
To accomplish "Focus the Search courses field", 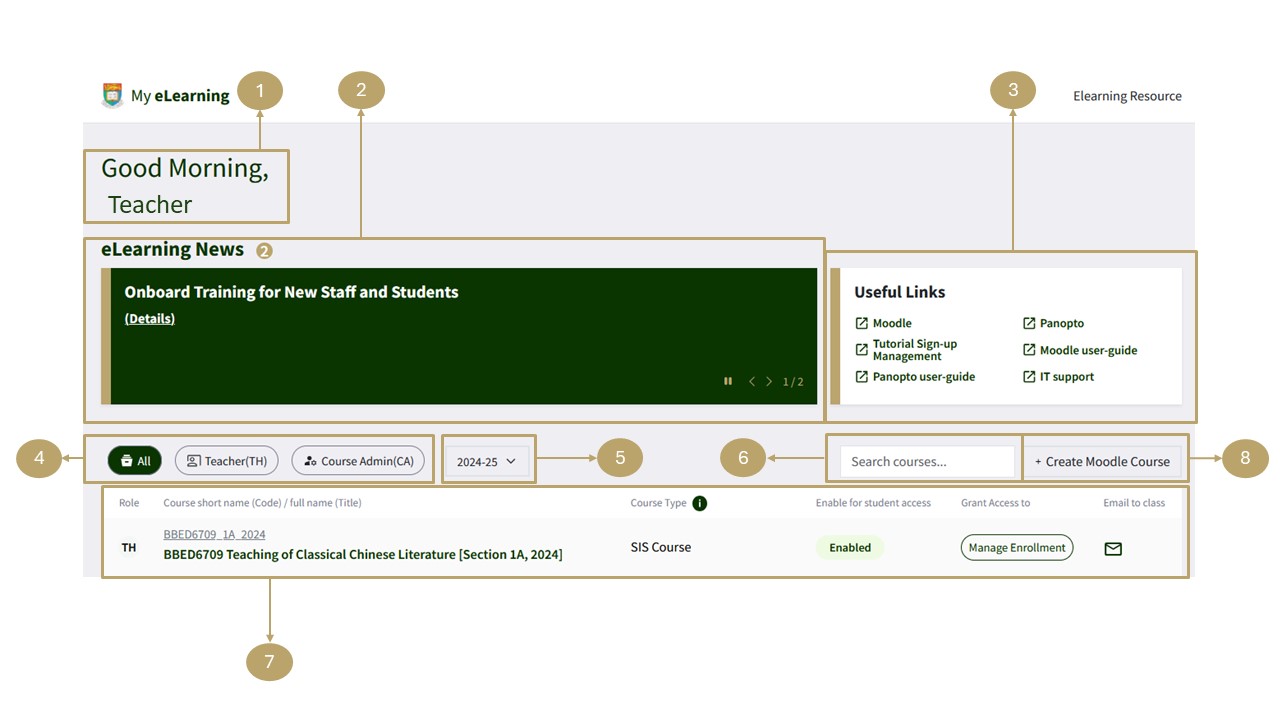I will point(928,461).
